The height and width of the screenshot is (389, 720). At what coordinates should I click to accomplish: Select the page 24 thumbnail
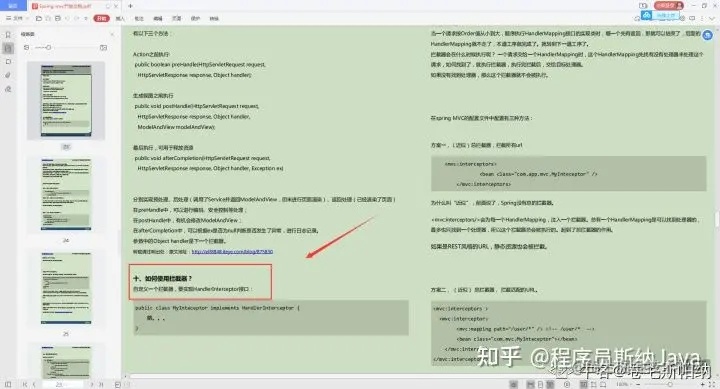click(66, 194)
